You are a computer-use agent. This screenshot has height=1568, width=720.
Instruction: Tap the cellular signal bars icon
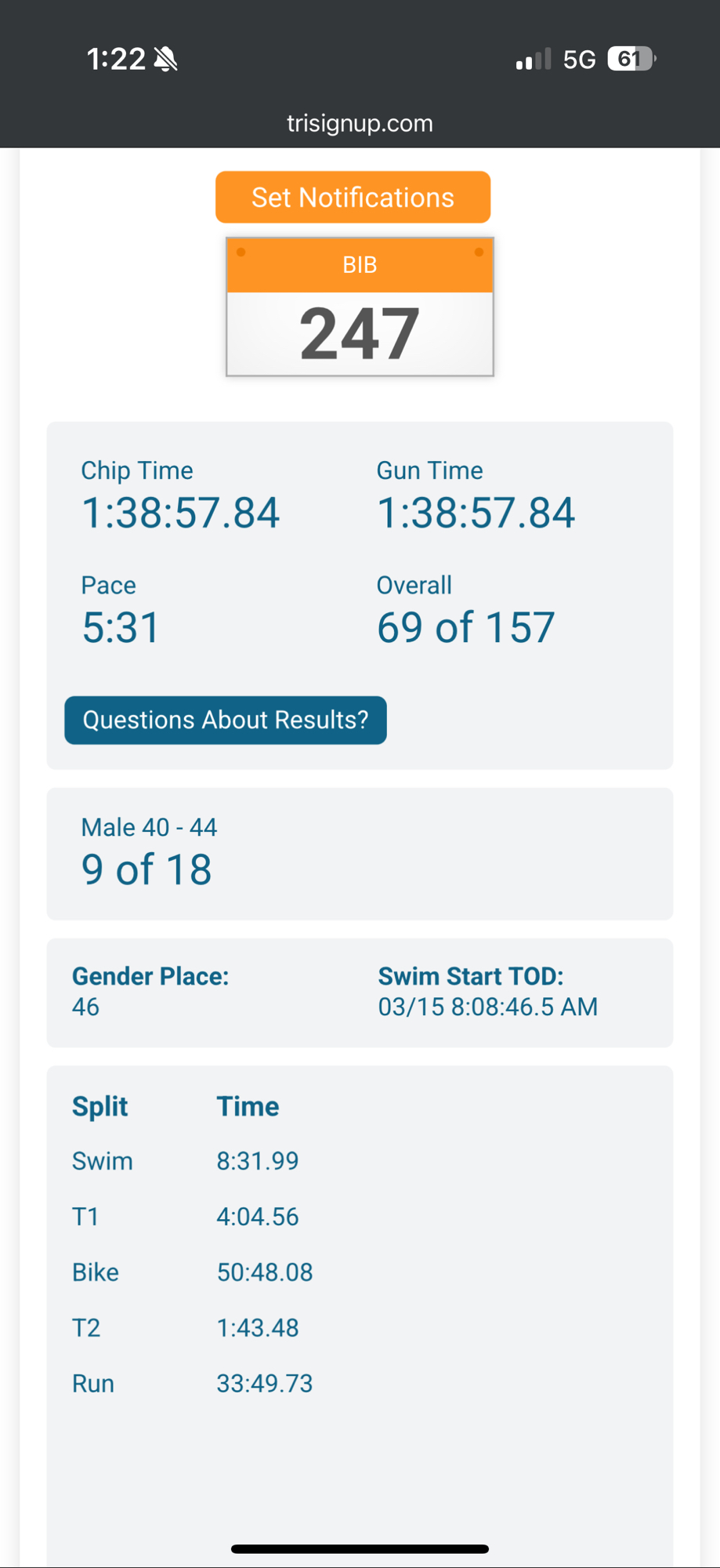coord(533,60)
